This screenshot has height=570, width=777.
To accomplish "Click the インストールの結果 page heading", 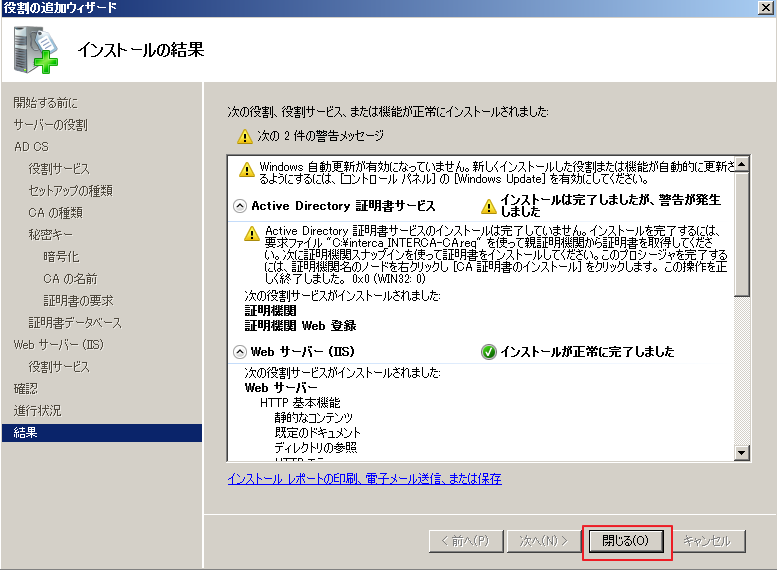I will pos(141,50).
